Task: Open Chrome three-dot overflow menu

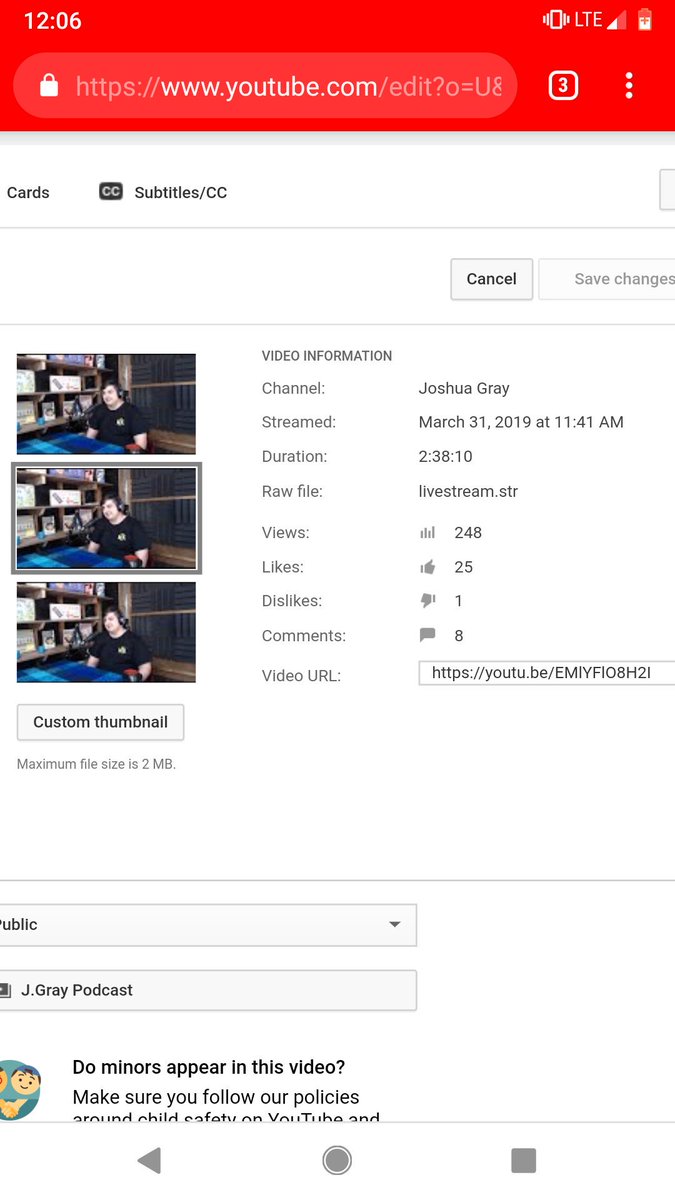Action: tap(629, 86)
